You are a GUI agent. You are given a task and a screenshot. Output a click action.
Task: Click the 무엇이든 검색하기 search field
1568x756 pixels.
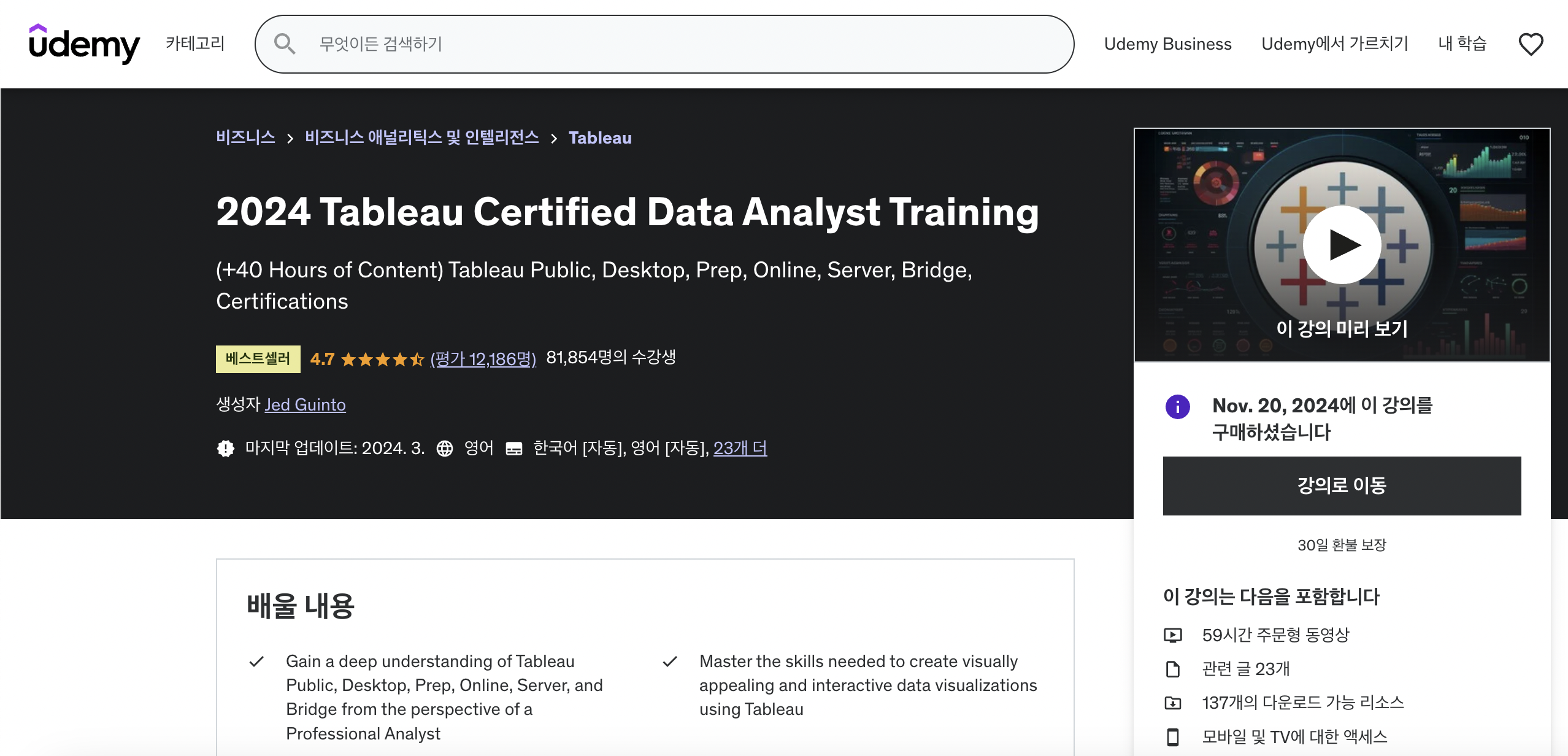675,44
